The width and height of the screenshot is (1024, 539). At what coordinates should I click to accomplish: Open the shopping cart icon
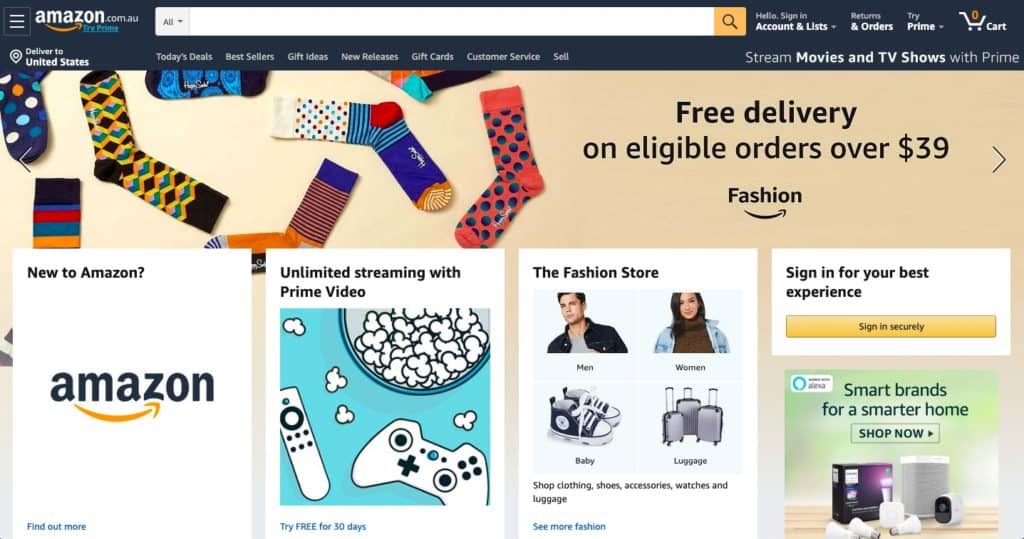pos(982,22)
